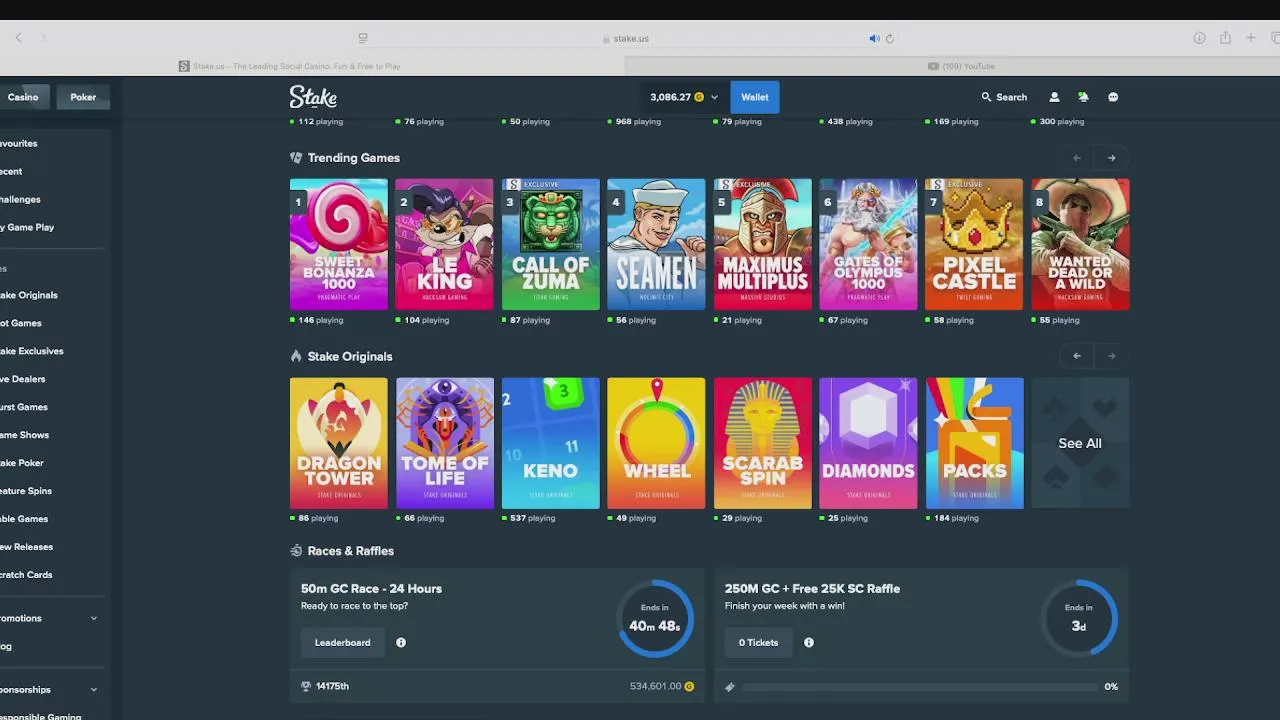Open the notifications bell icon

point(1083,97)
